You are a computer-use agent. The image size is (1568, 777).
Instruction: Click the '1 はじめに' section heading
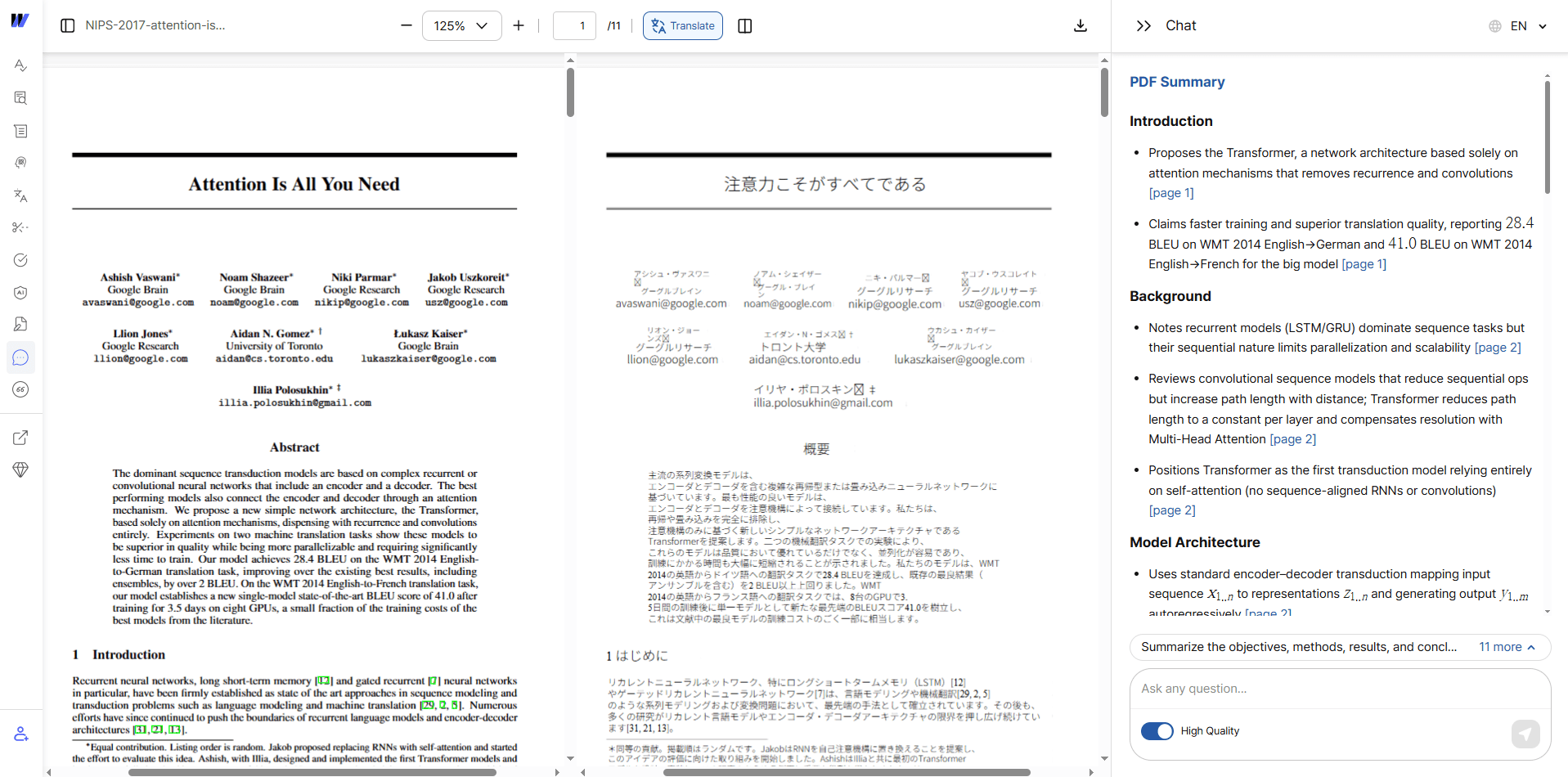637,656
